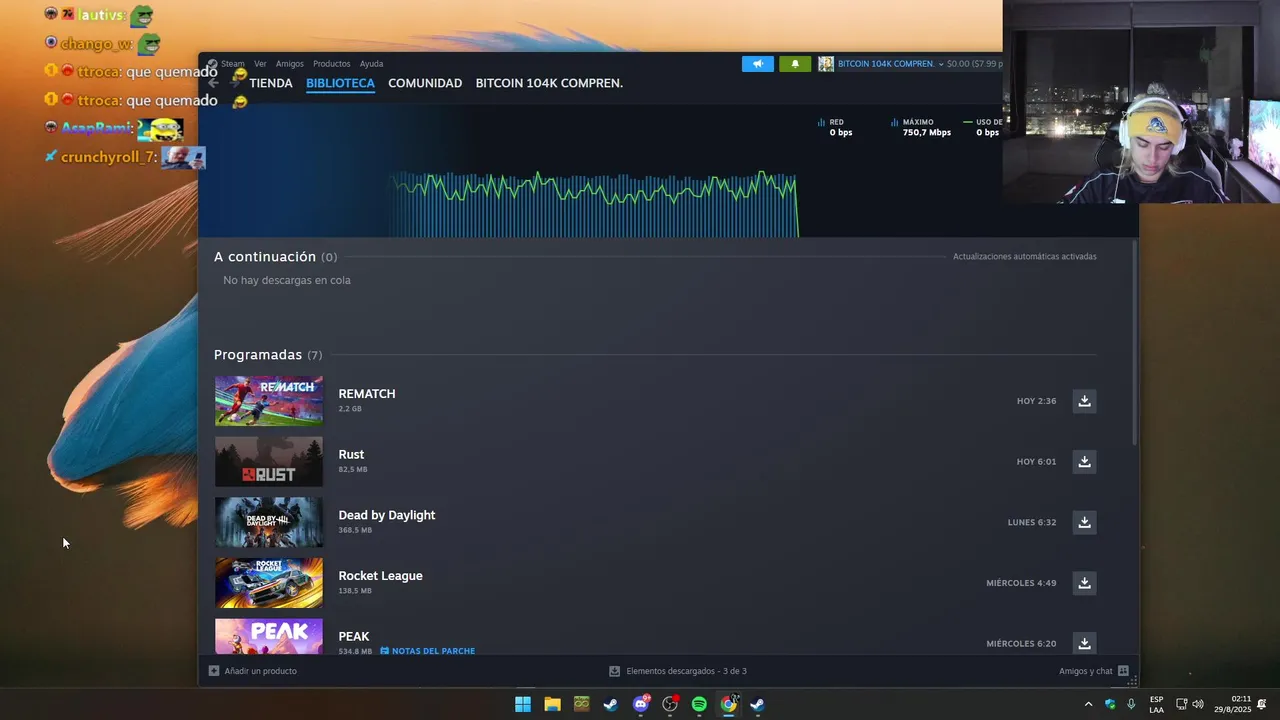Open the Dead by Daylight thumbnail
This screenshot has width=1280, height=720.
[x=269, y=522]
